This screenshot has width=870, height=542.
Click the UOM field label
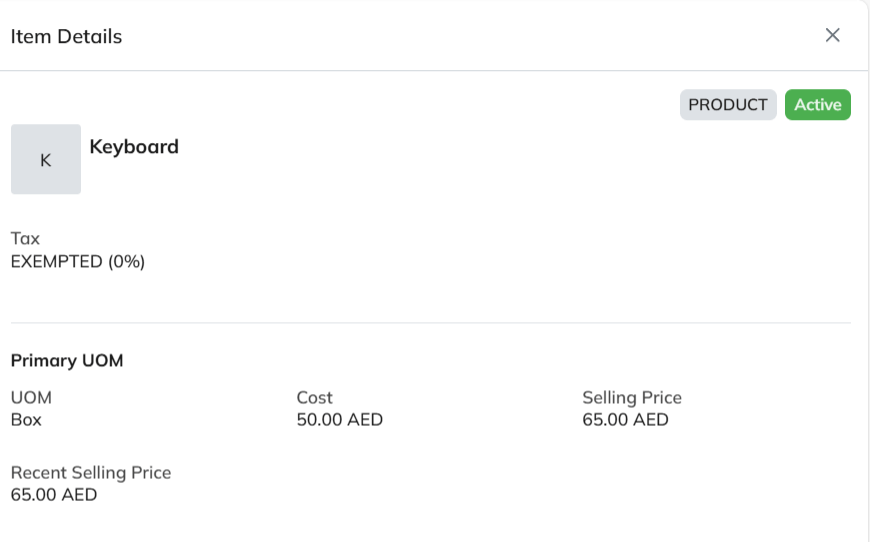pyautogui.click(x=31, y=398)
